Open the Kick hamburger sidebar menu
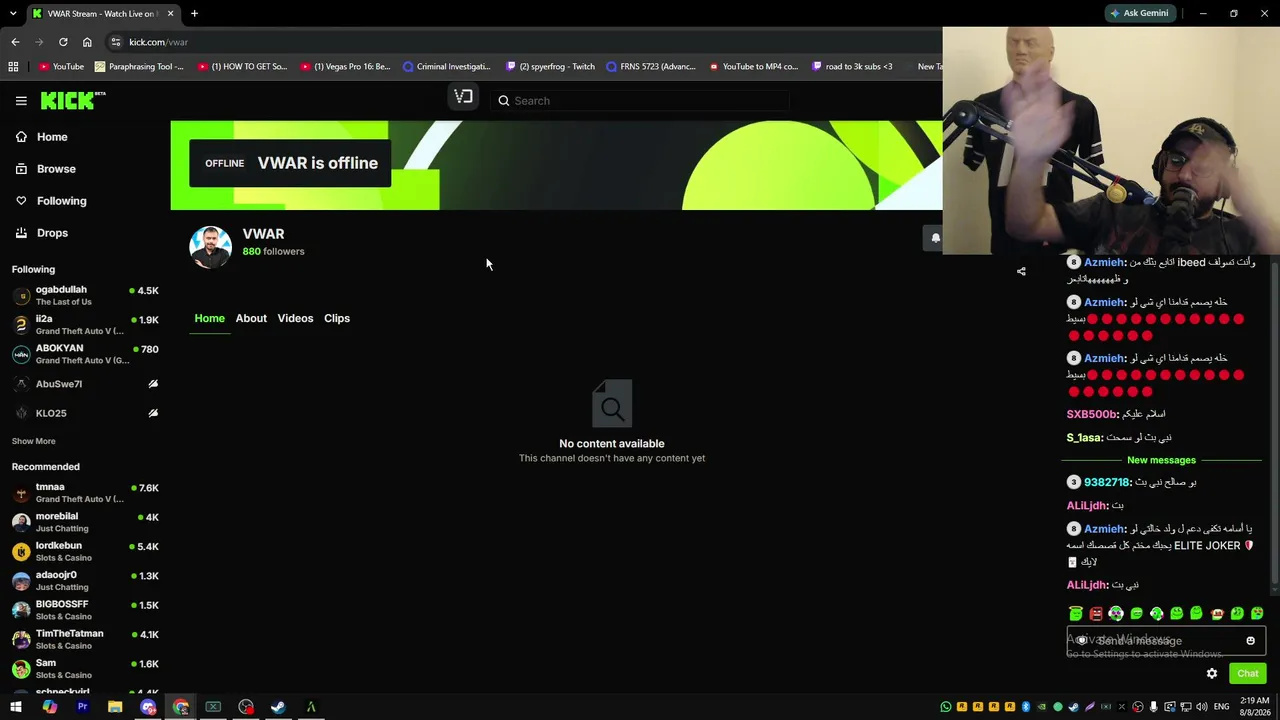The width and height of the screenshot is (1280, 720). [x=21, y=100]
